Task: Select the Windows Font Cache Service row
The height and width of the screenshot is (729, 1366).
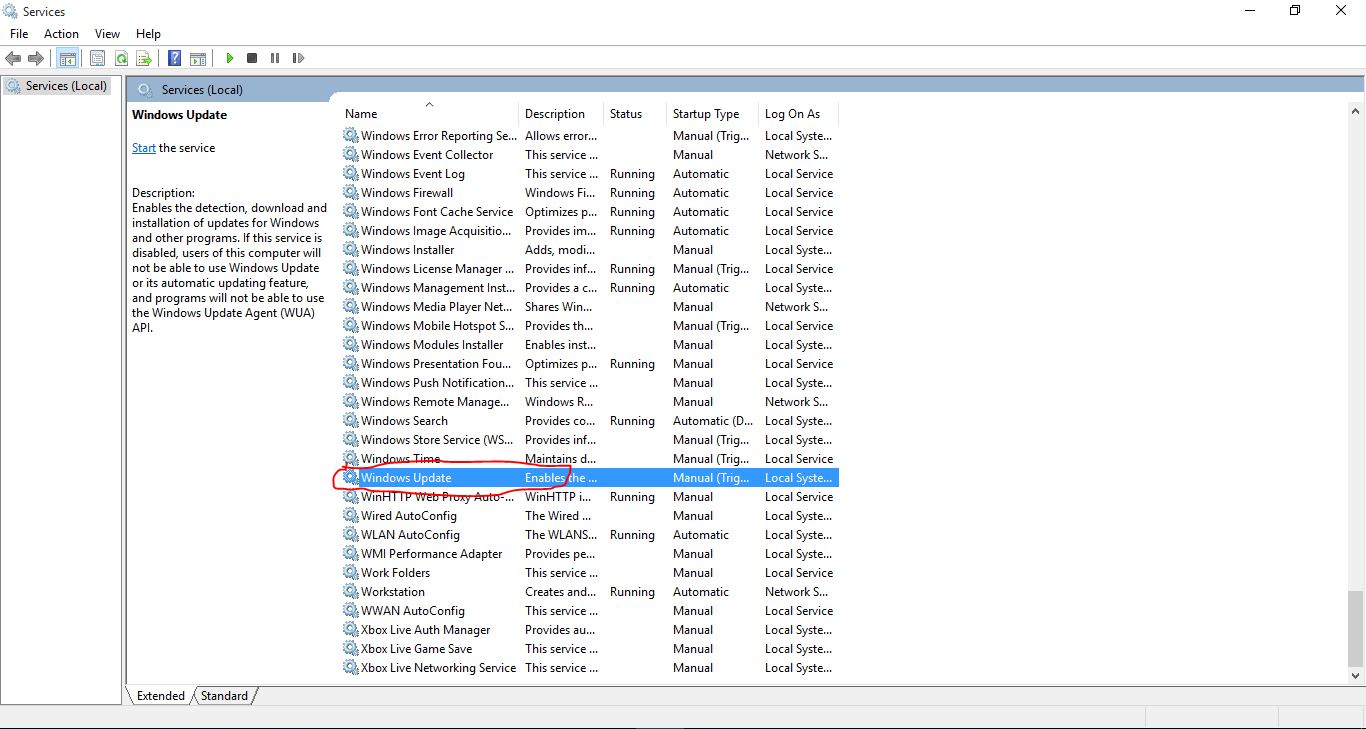Action: 590,212
